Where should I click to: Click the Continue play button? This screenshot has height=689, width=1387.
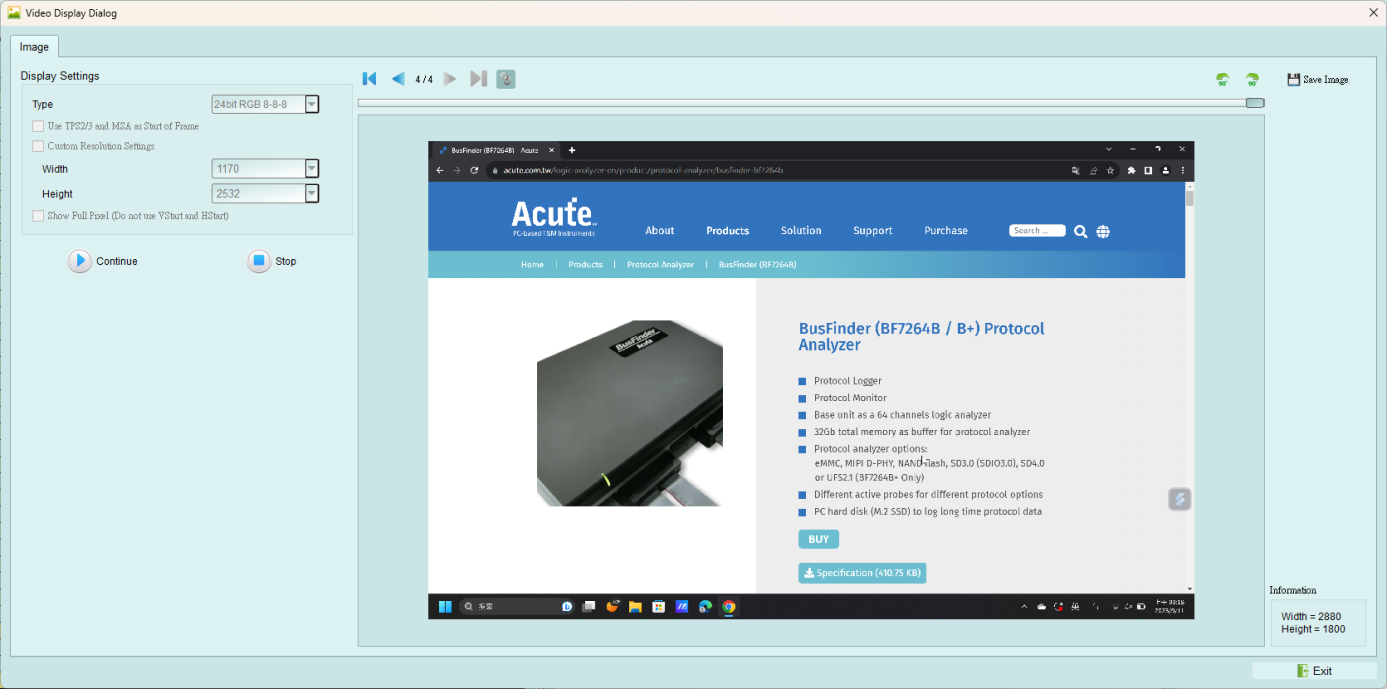pos(80,261)
